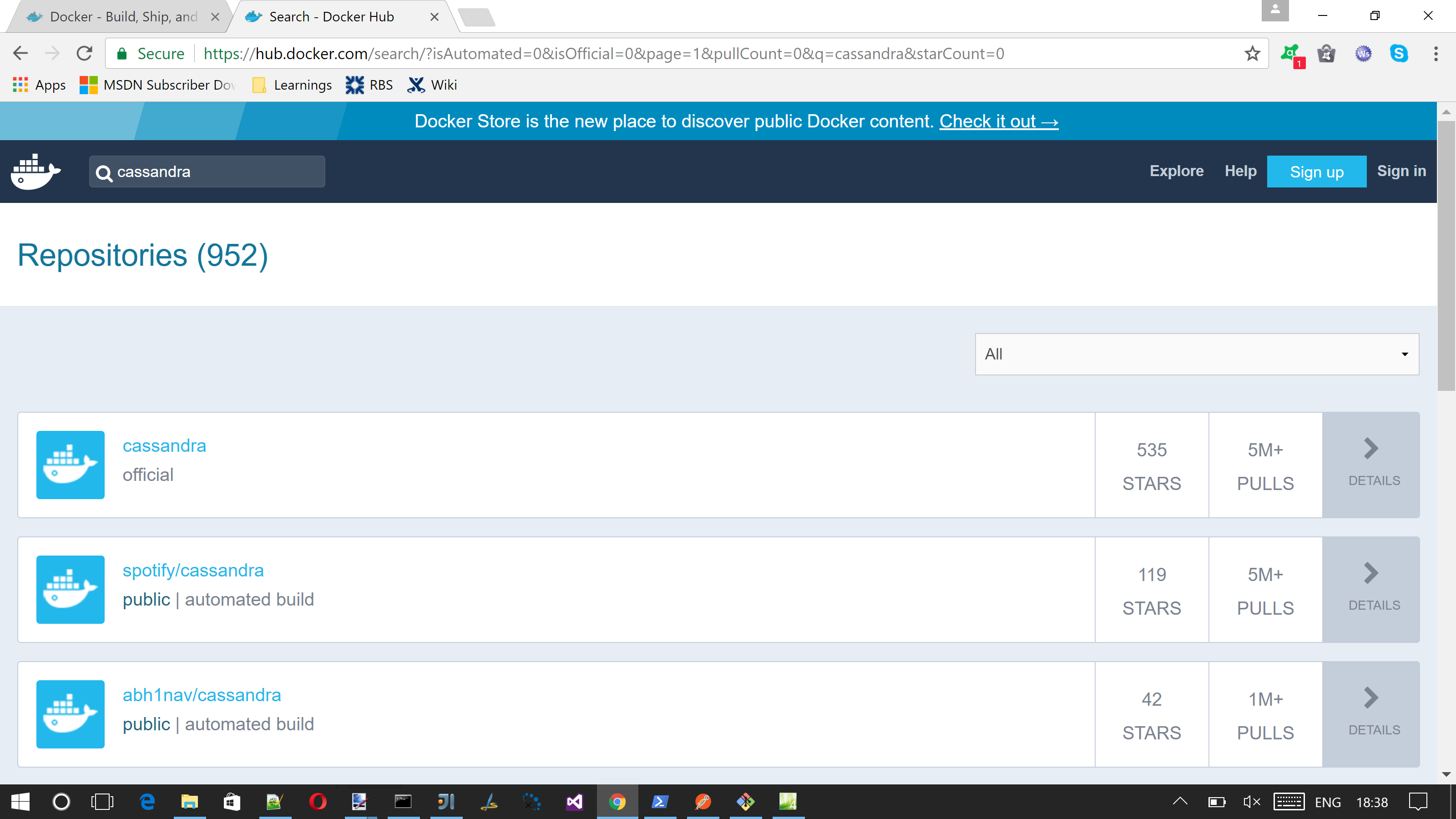Click the search magnifier icon in navbar

click(x=103, y=173)
